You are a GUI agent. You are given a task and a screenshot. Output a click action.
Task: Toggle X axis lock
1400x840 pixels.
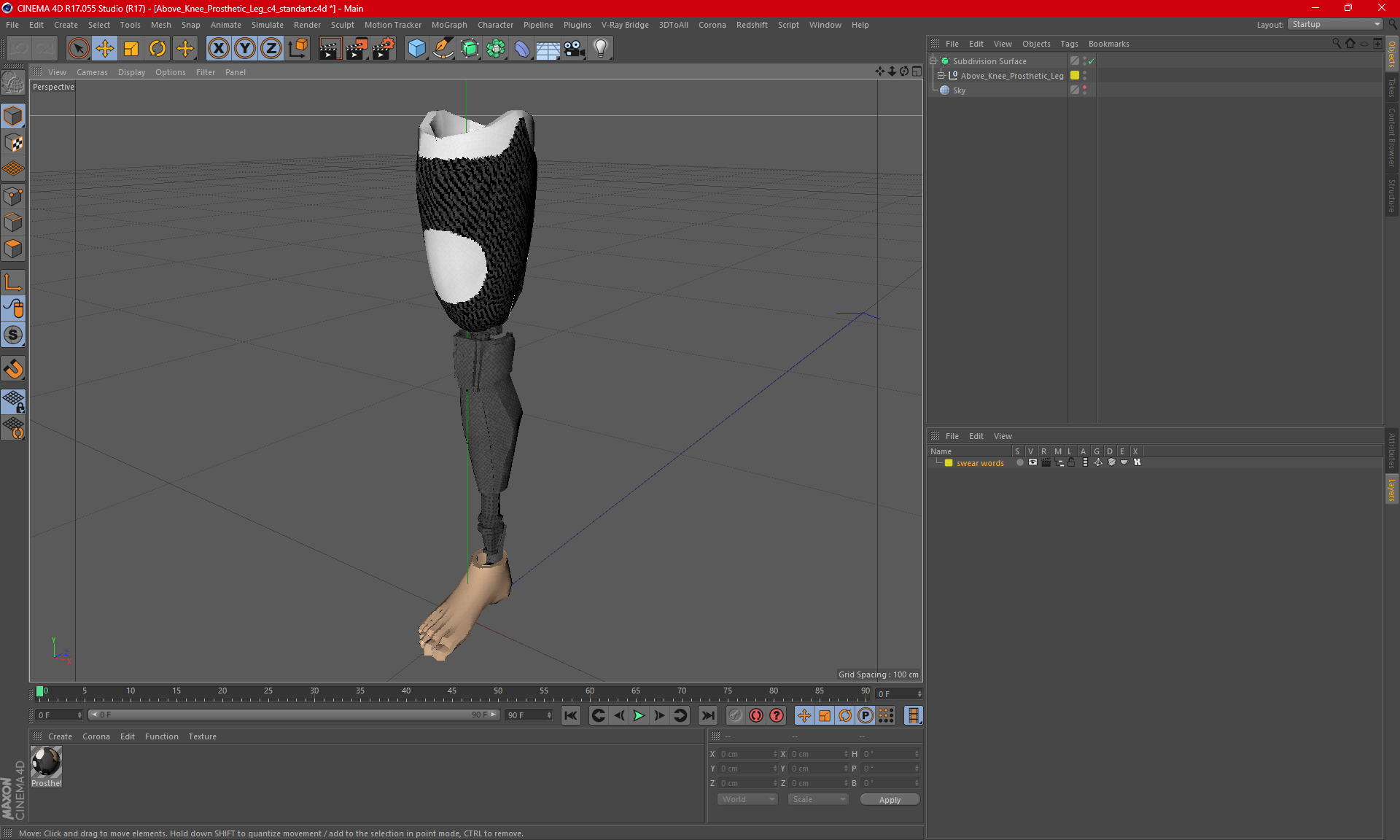(218, 48)
